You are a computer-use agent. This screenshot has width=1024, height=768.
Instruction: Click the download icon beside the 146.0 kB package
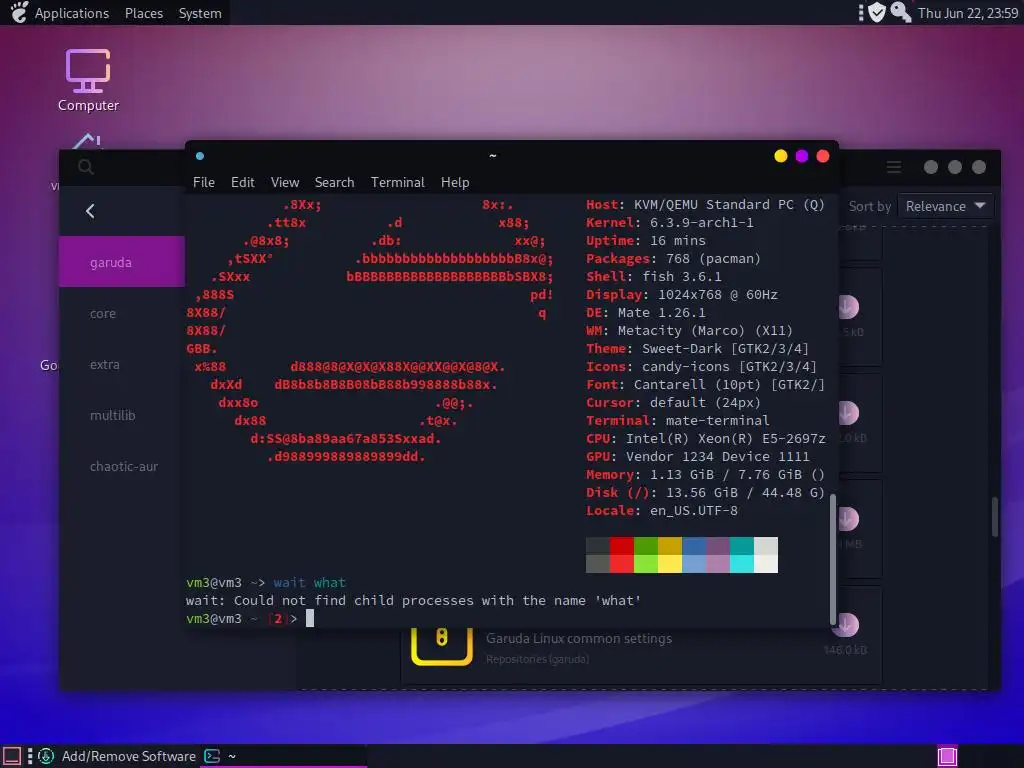point(847,624)
